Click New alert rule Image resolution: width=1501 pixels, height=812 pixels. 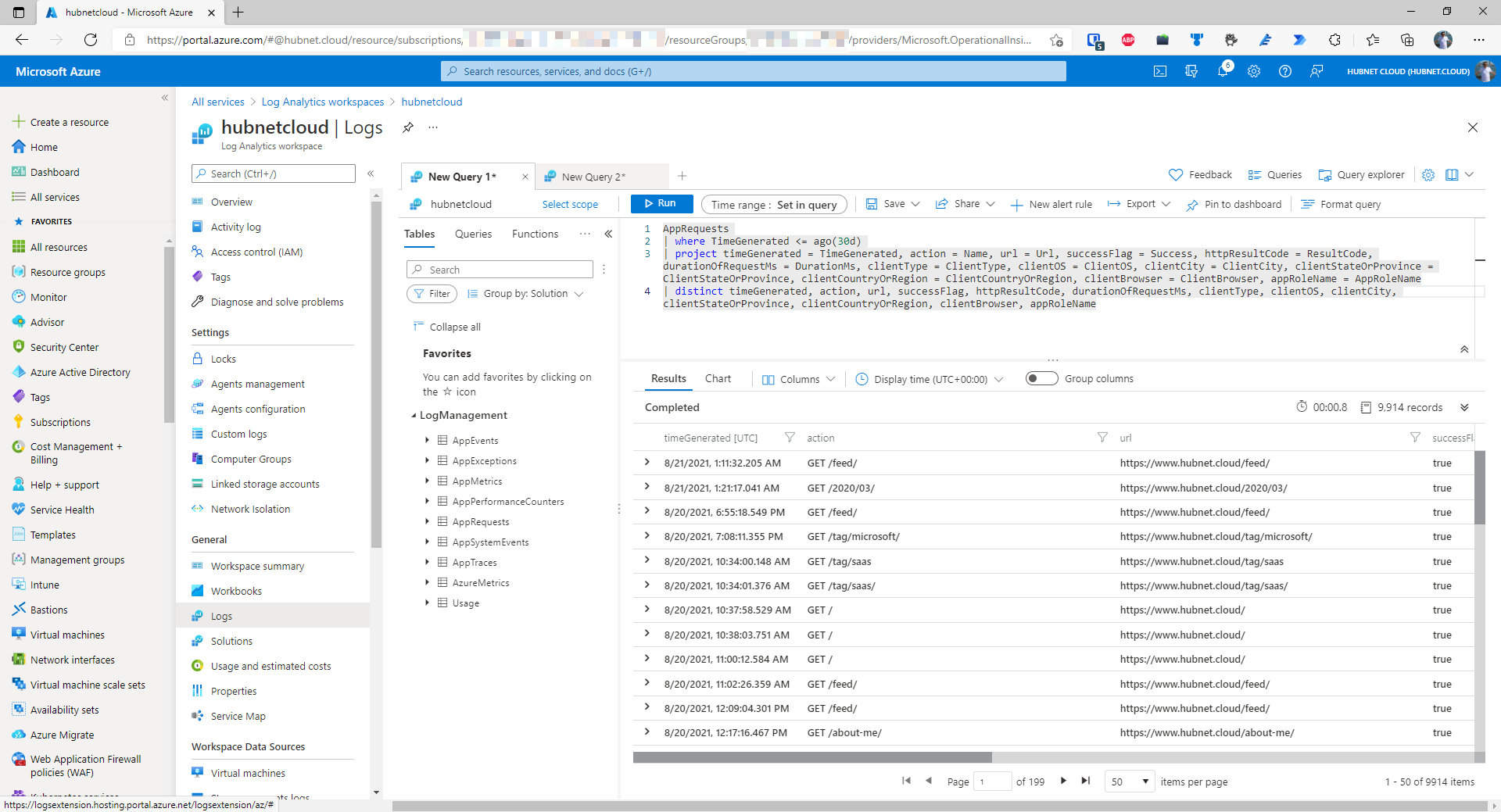pos(1051,204)
